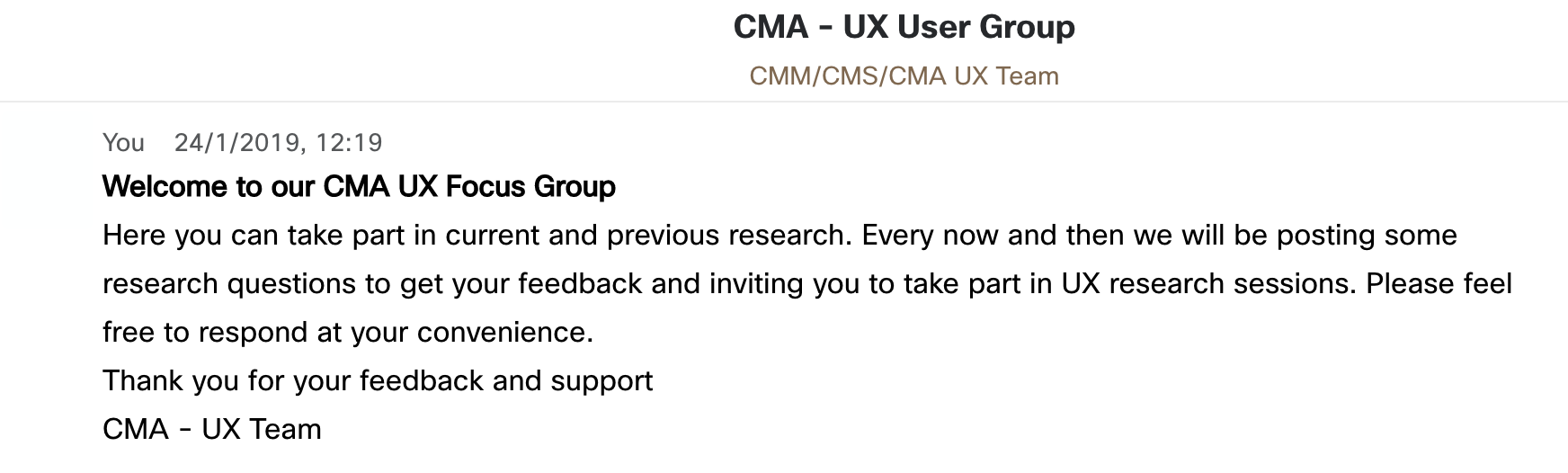The image size is (1568, 473).
Task: Click the sender name "You"
Action: tap(123, 143)
